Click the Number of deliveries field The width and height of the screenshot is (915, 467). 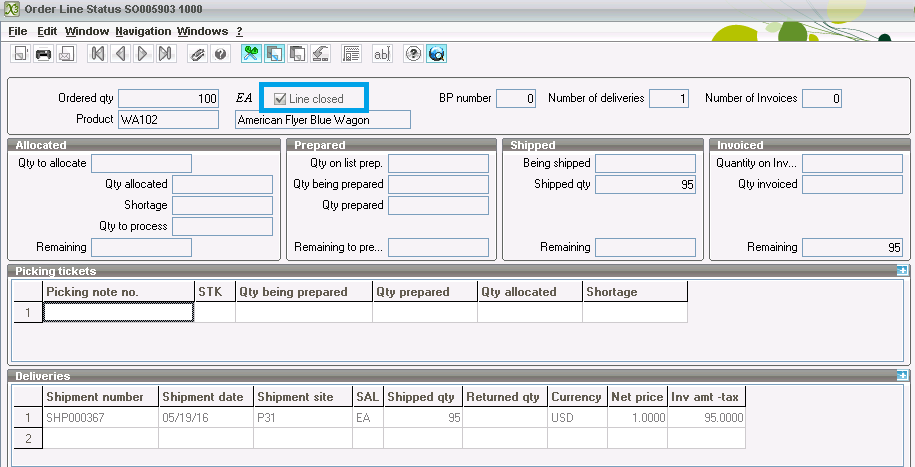coord(669,98)
